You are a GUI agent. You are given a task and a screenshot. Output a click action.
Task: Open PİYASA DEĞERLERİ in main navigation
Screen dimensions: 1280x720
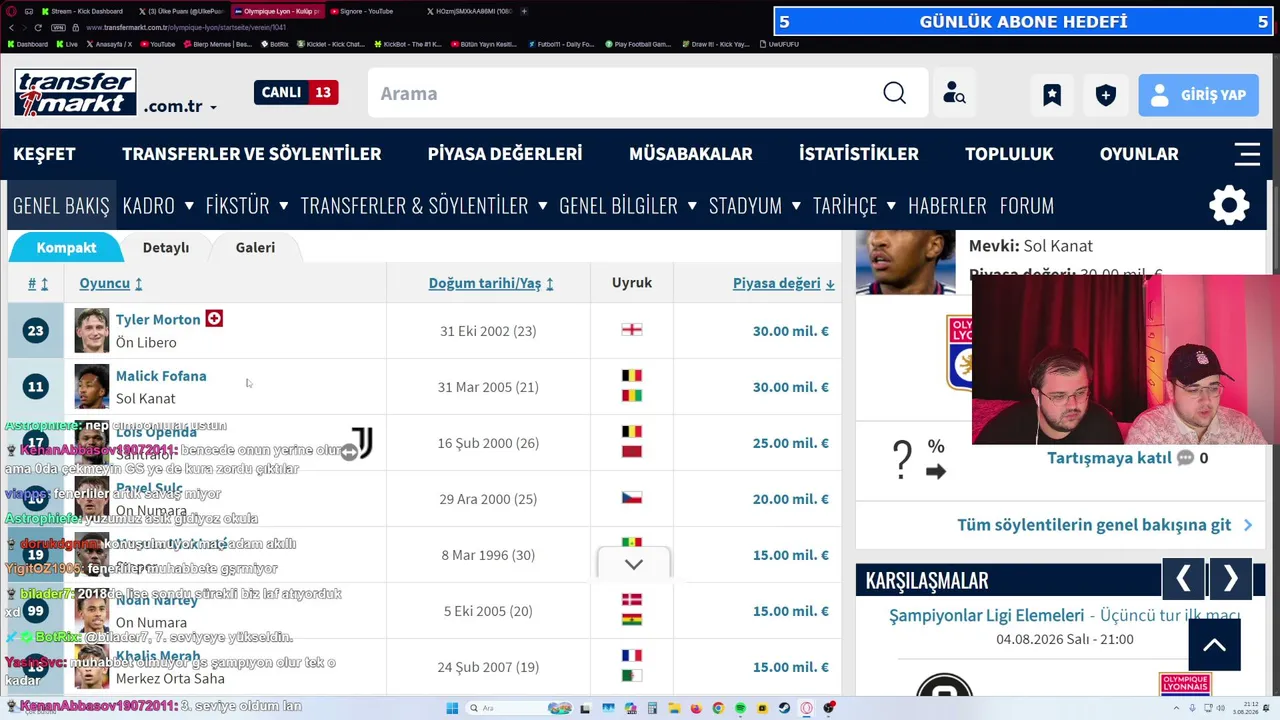[x=505, y=154]
